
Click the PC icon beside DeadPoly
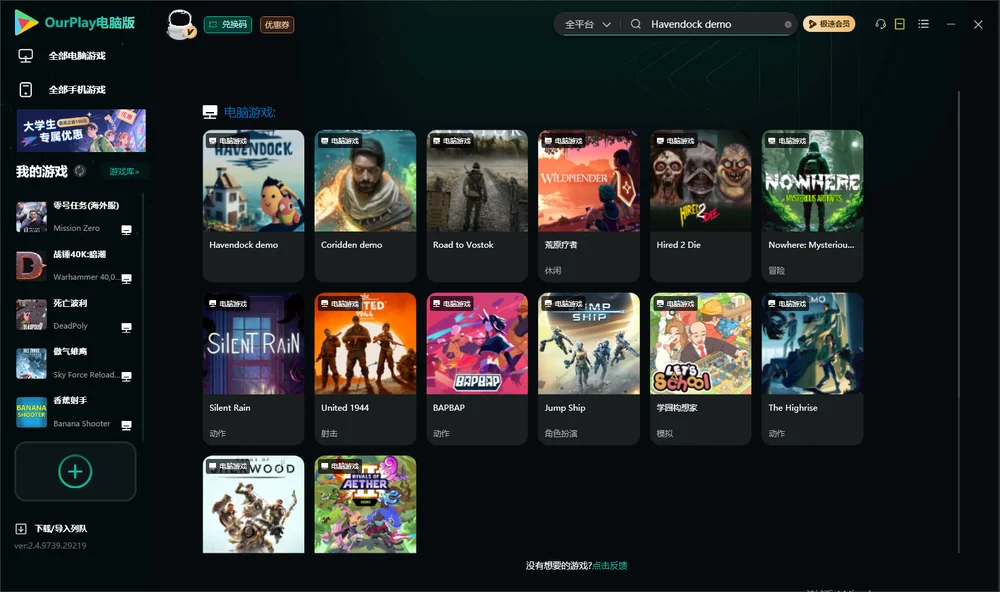(x=126, y=327)
